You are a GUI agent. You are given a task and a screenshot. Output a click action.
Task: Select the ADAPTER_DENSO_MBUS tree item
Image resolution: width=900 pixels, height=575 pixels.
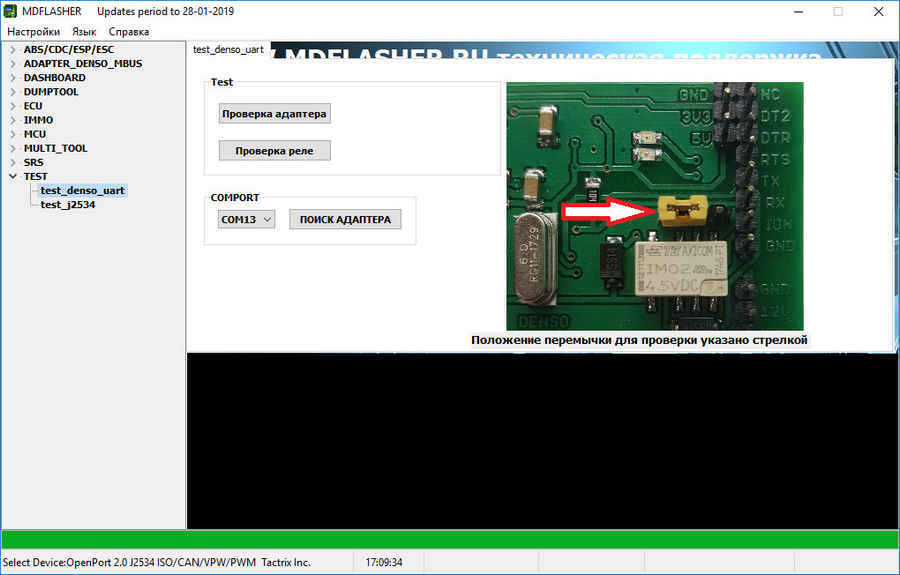83,64
